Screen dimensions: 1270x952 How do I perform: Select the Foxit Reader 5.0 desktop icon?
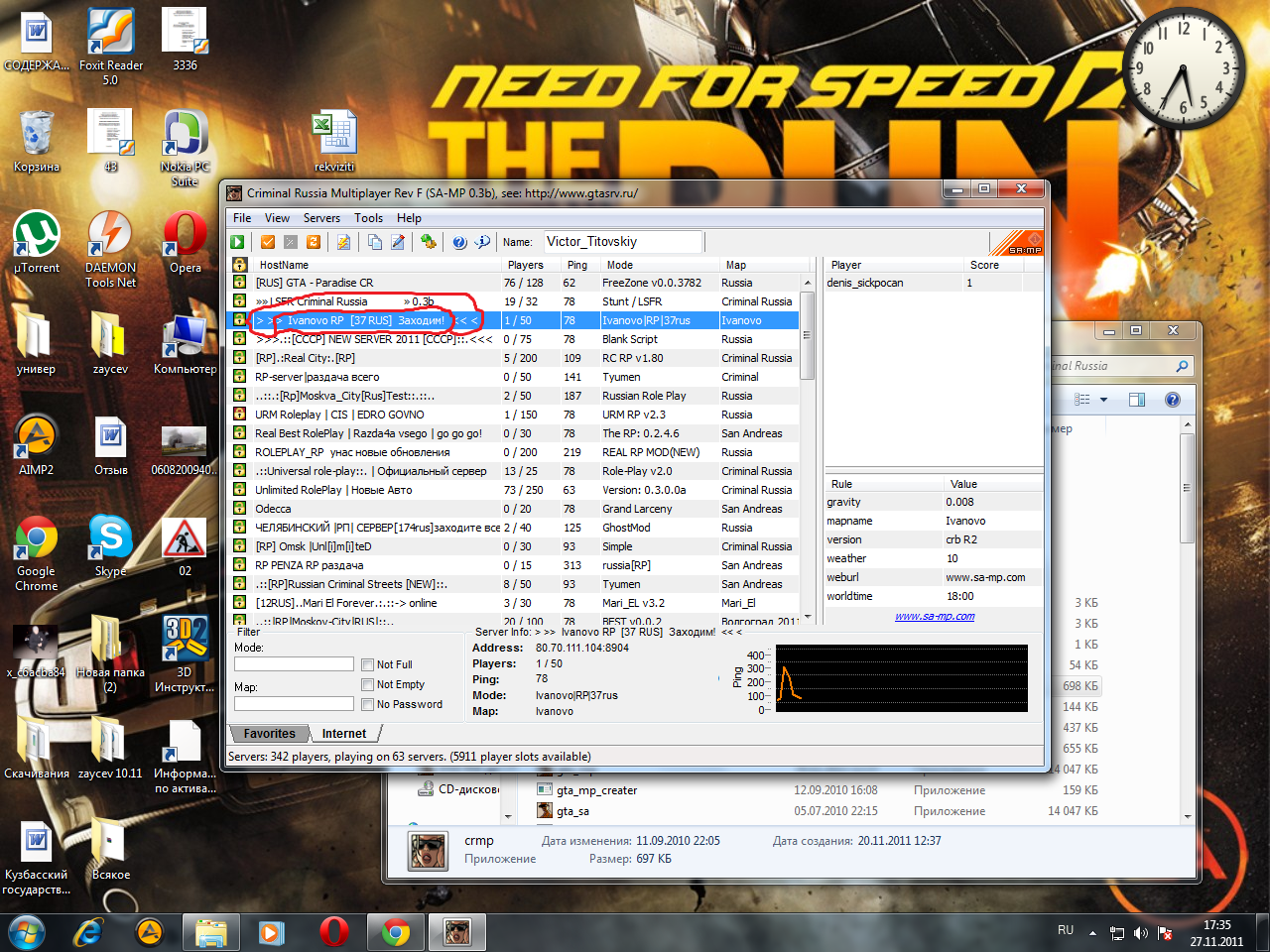point(111,46)
